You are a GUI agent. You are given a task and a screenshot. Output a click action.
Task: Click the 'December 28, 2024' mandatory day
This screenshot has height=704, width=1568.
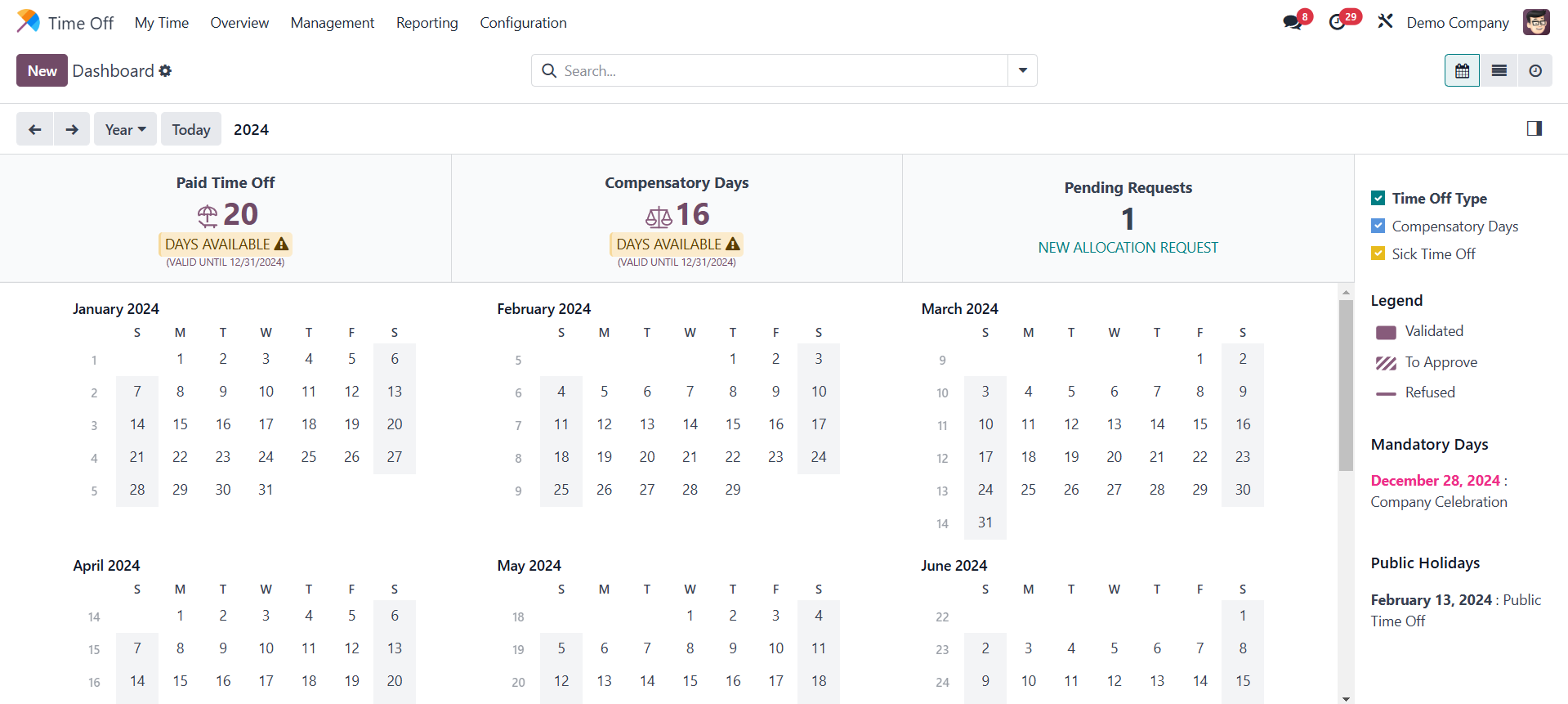(1435, 481)
